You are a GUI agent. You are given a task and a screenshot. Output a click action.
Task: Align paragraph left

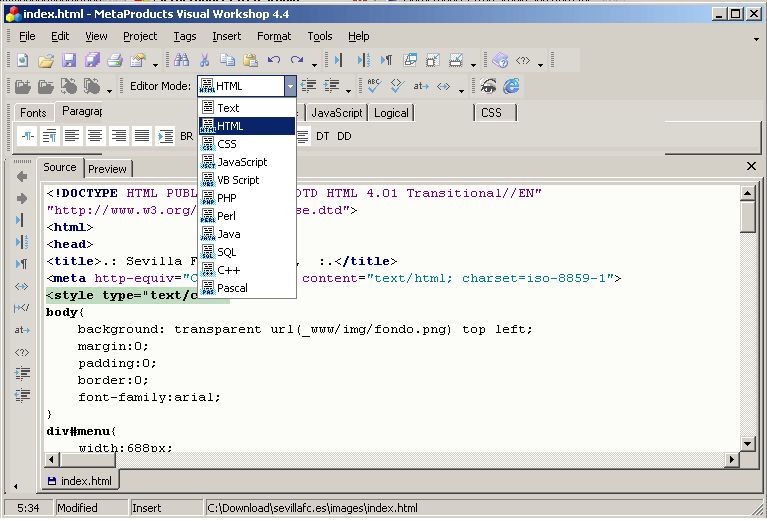click(72, 136)
